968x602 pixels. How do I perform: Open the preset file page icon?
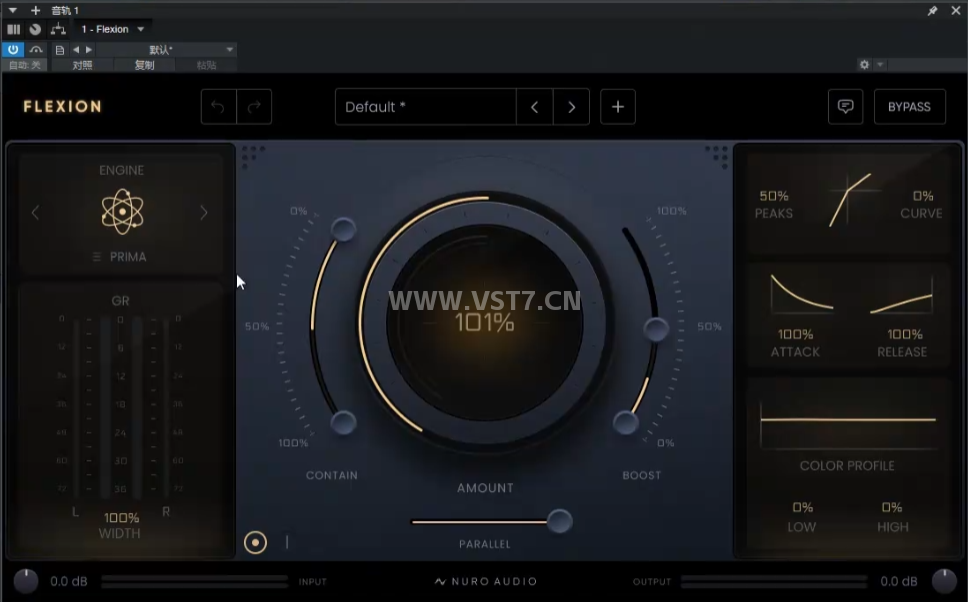point(60,50)
